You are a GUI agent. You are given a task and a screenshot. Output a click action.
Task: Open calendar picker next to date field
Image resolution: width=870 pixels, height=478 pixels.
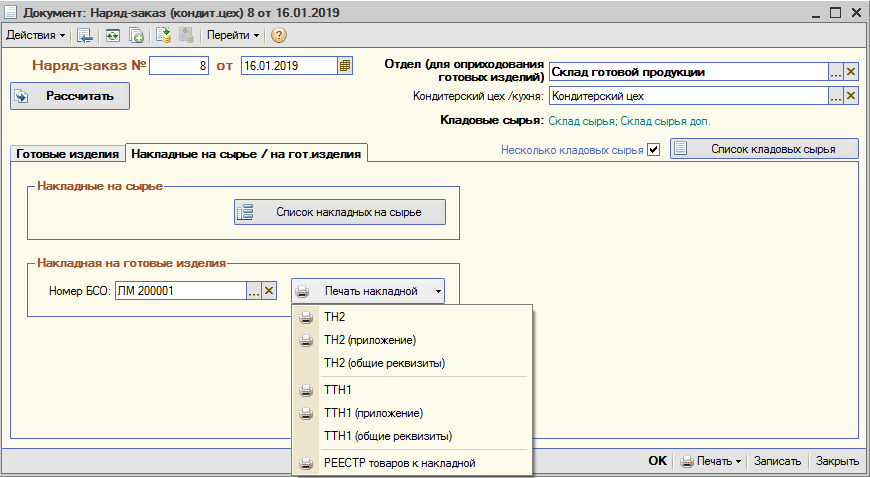click(345, 66)
